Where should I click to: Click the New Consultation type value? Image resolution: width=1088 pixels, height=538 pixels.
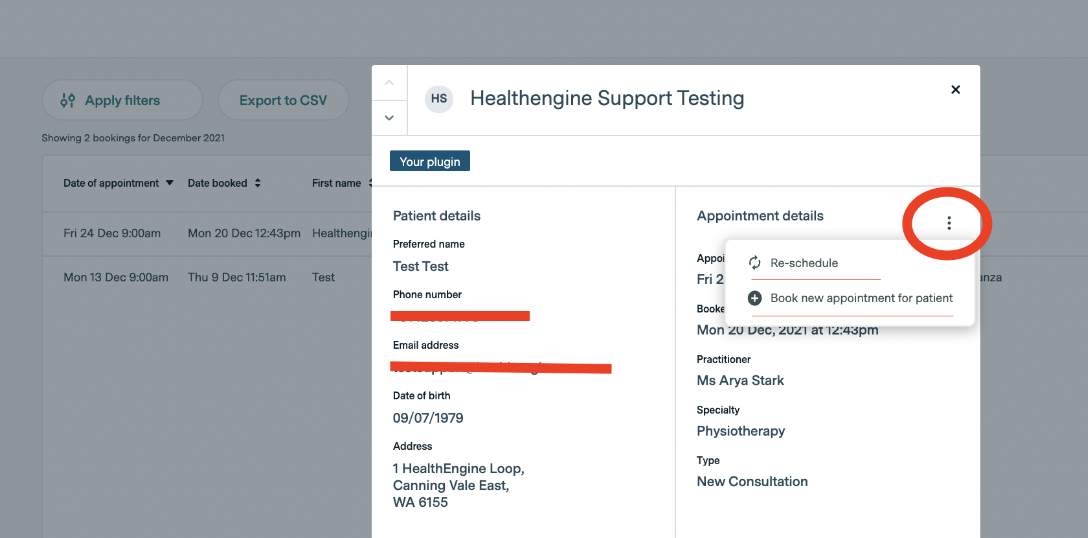coord(752,481)
